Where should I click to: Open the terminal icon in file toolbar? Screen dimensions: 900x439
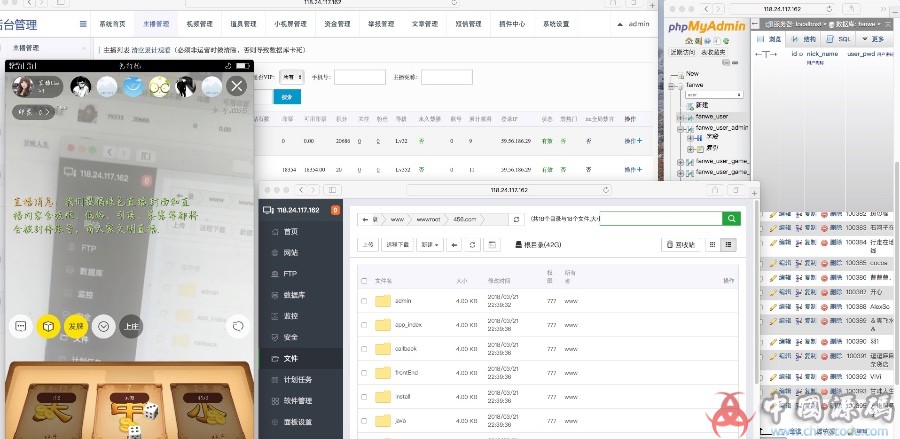[x=491, y=244]
